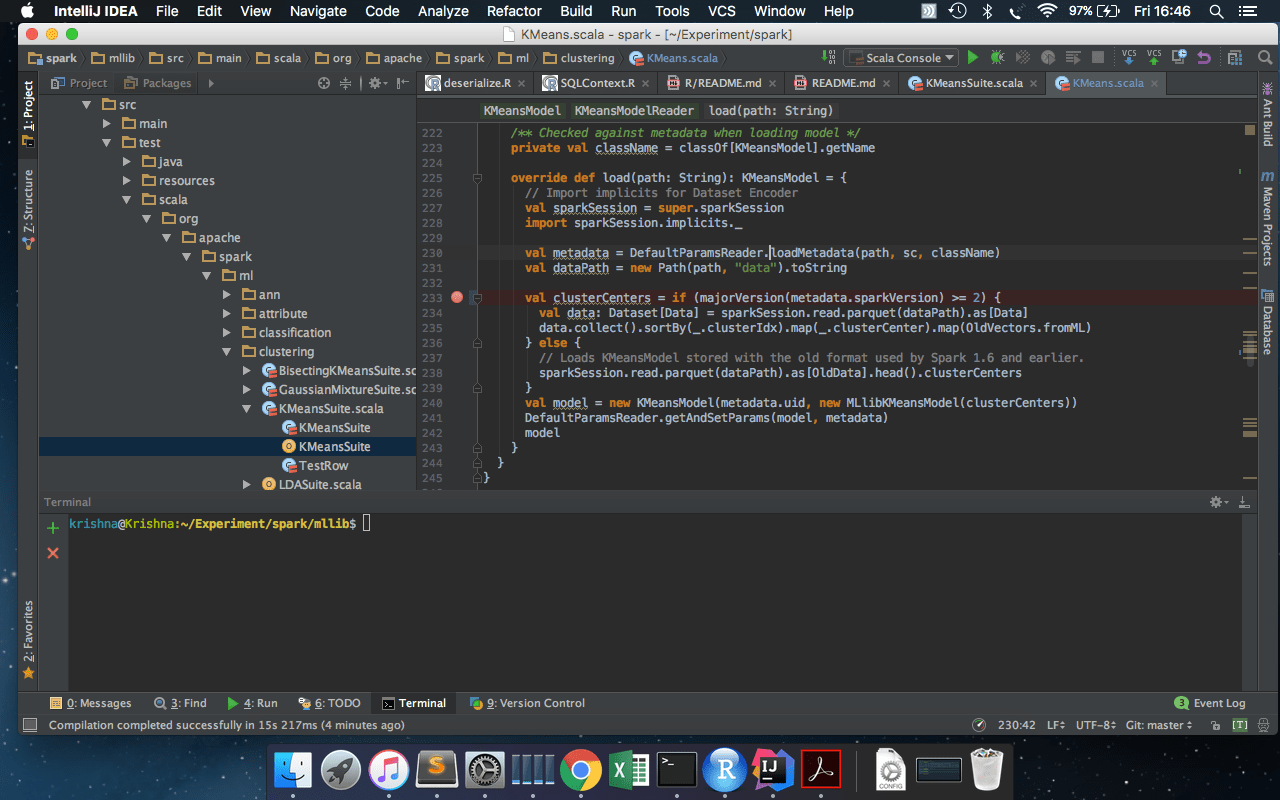The image size is (1280, 800).
Task: Open the Refactor menu
Action: pos(513,11)
